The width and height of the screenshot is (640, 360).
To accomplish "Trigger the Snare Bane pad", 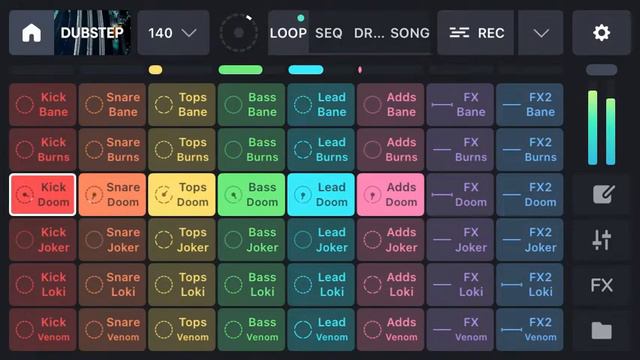I will click(x=112, y=104).
